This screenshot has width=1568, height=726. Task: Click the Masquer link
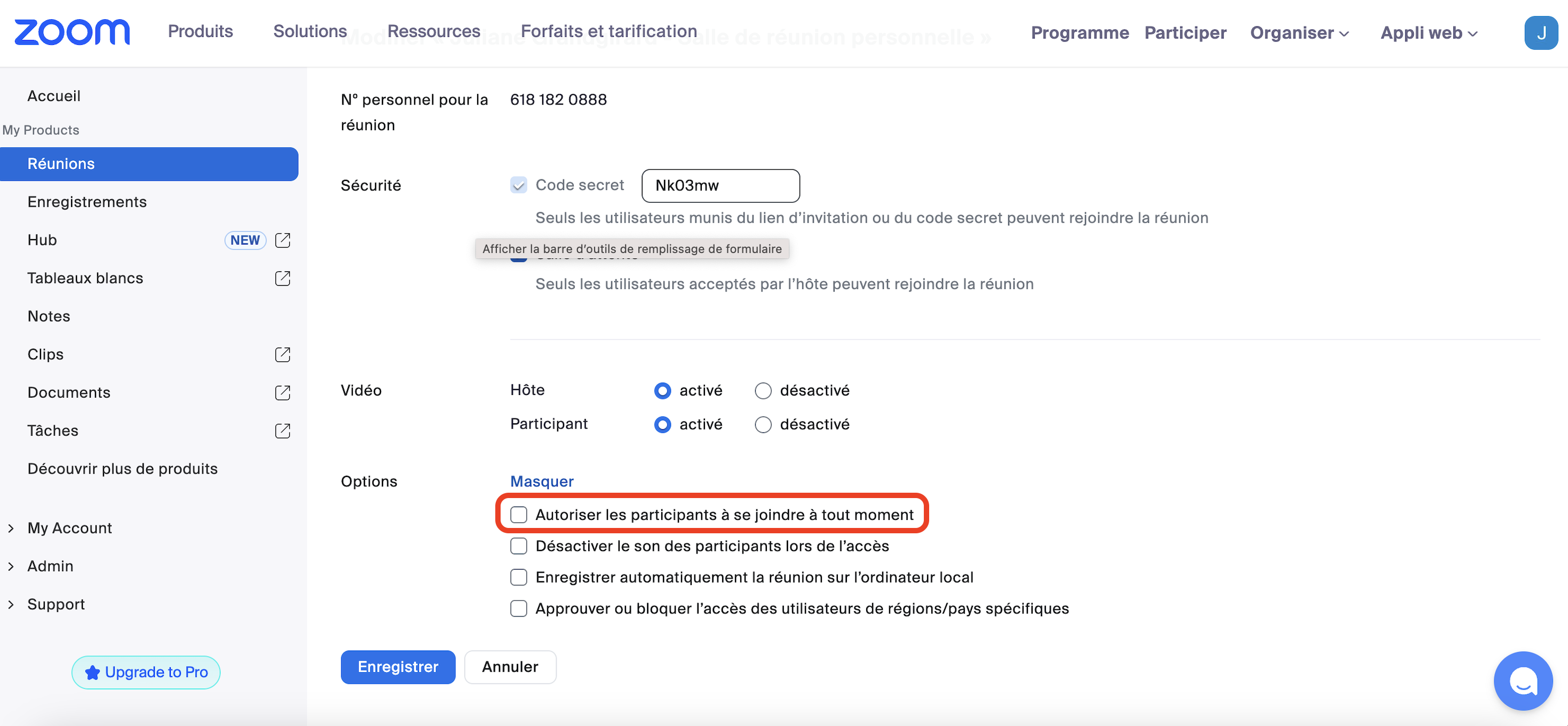pyautogui.click(x=542, y=481)
